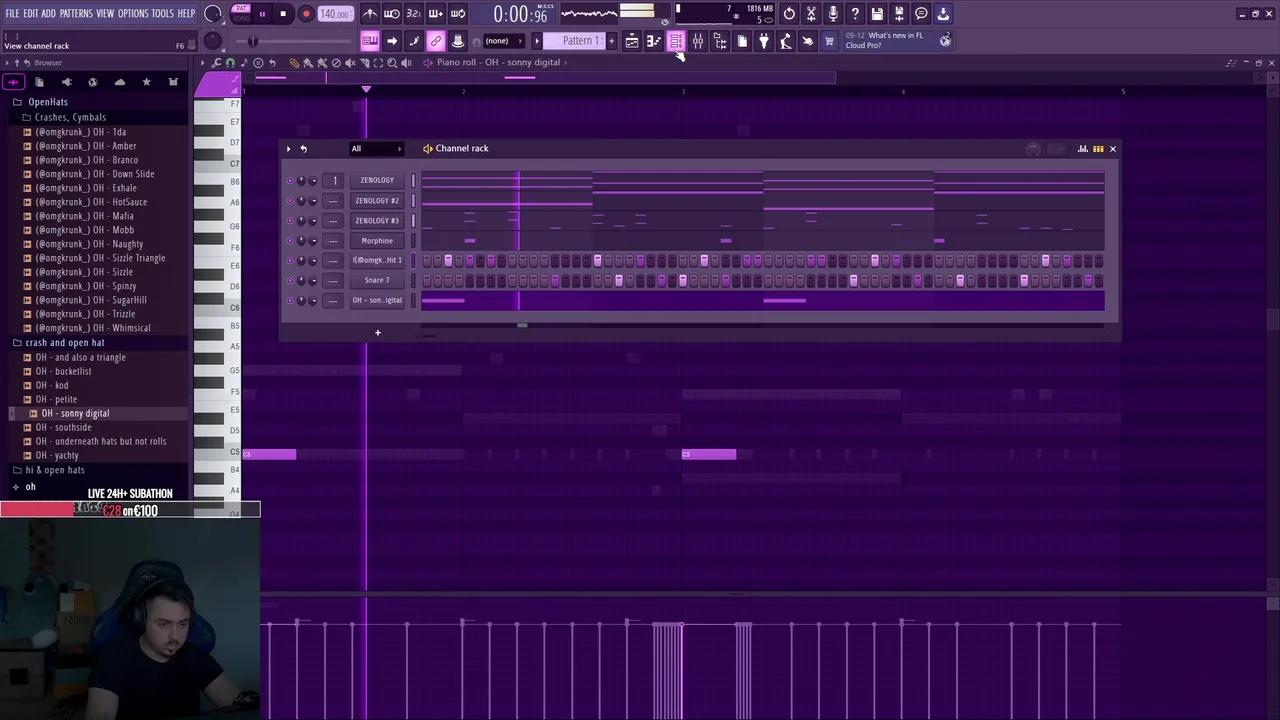Open the PATTERNS menu
This screenshot has height=720, width=1280.
(76, 13)
